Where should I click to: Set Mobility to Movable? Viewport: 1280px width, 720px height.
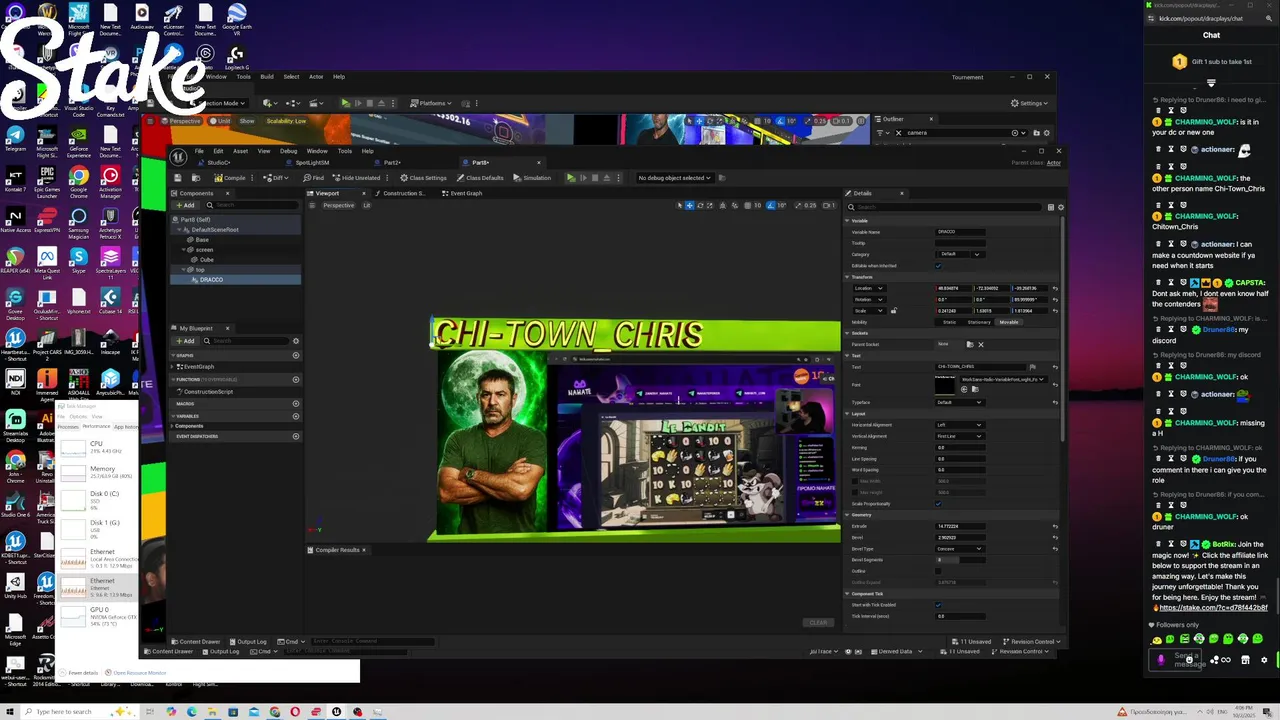pos(1009,322)
